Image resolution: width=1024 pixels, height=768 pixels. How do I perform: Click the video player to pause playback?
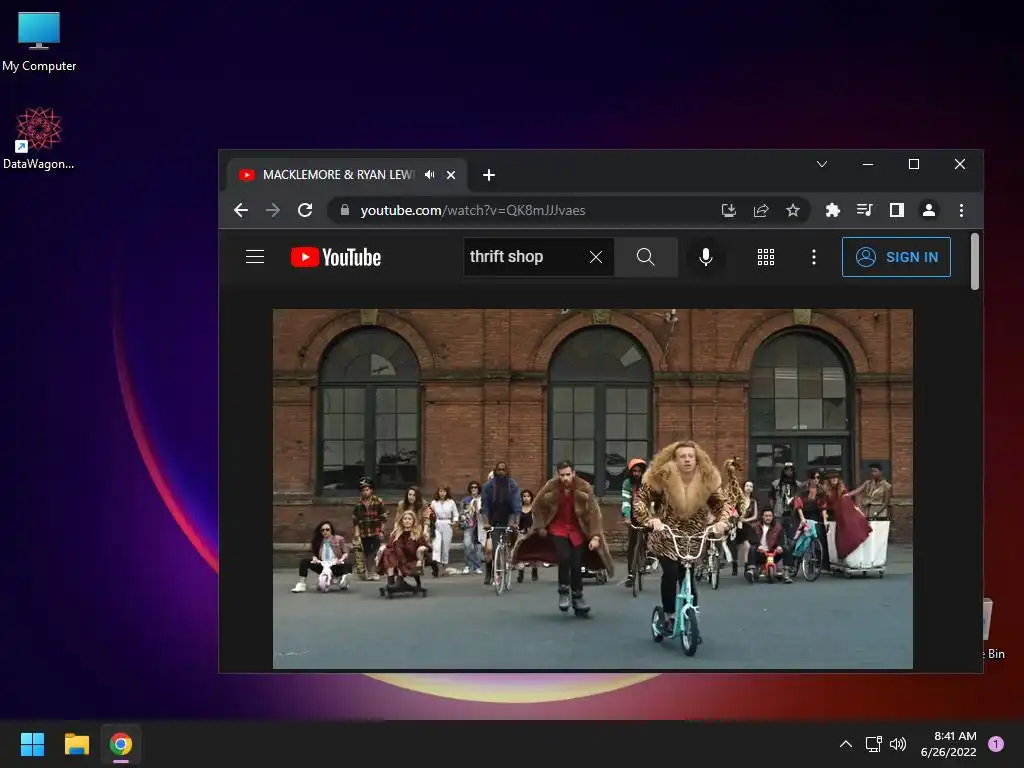coord(592,488)
